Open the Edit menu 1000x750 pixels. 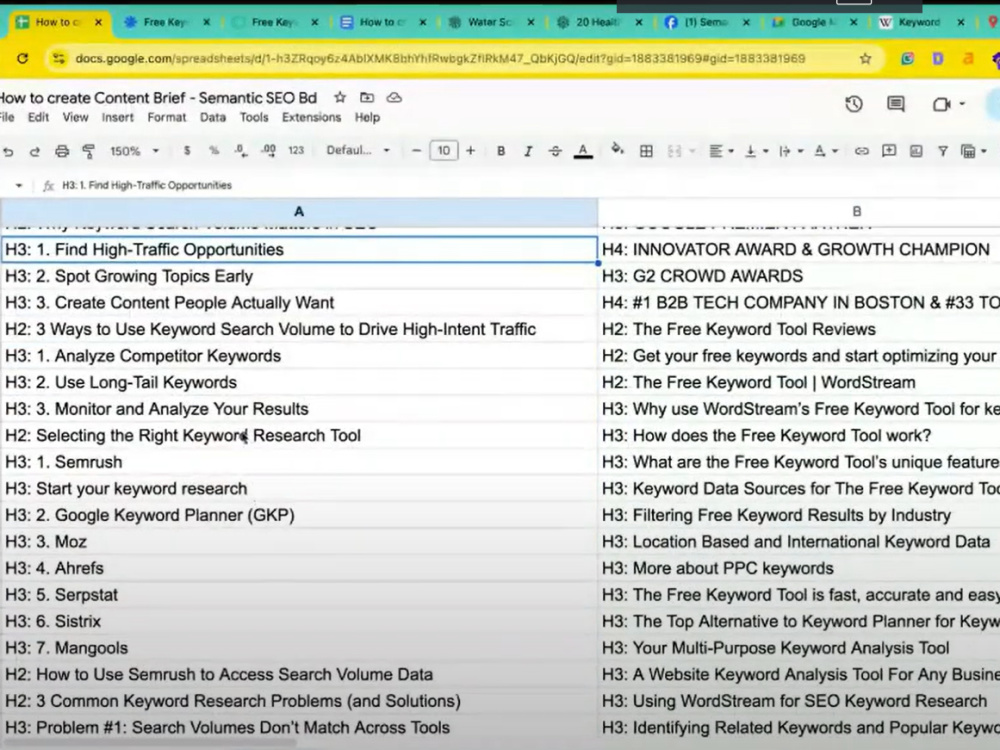pos(38,117)
